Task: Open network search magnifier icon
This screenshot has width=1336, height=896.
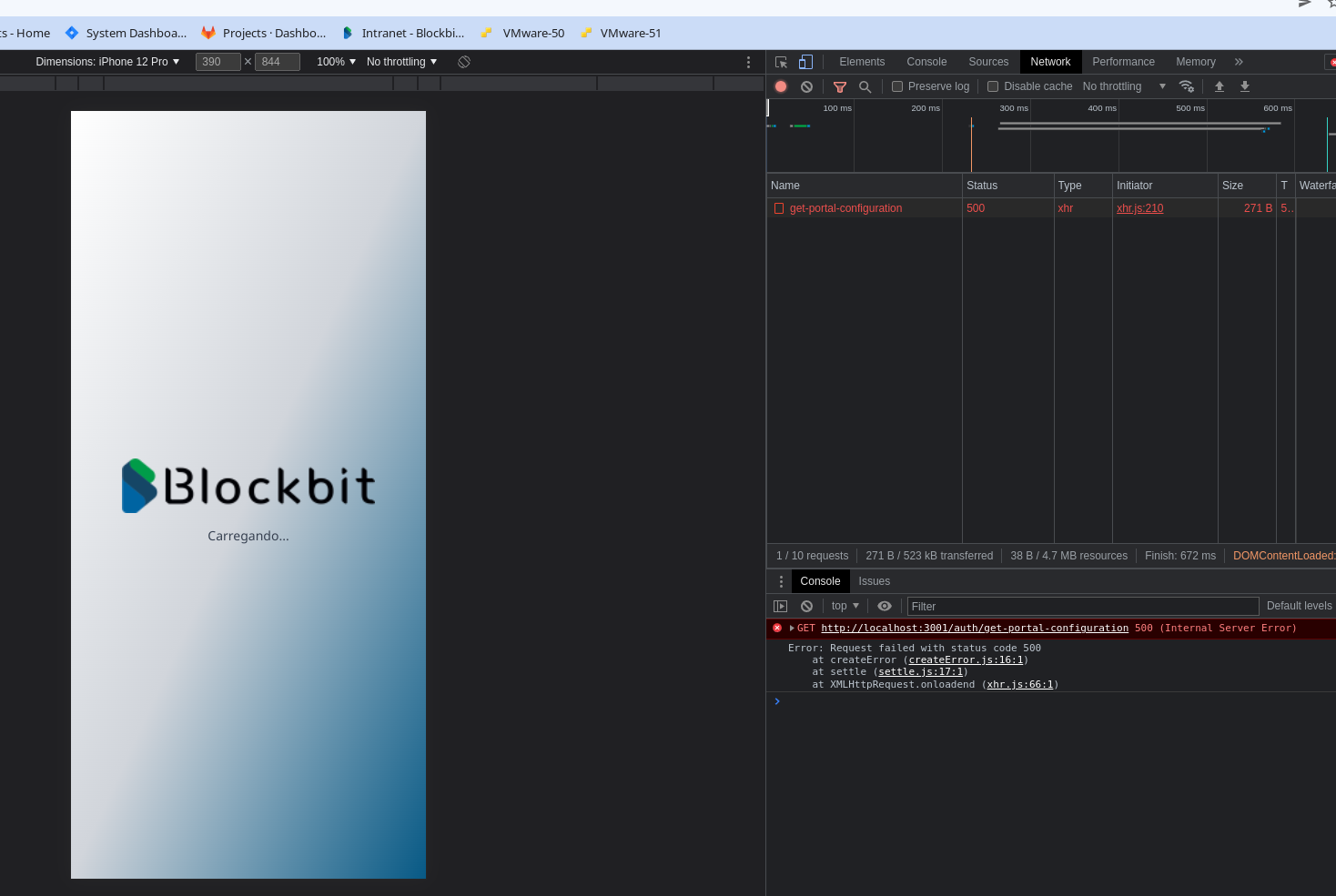Action: [865, 86]
